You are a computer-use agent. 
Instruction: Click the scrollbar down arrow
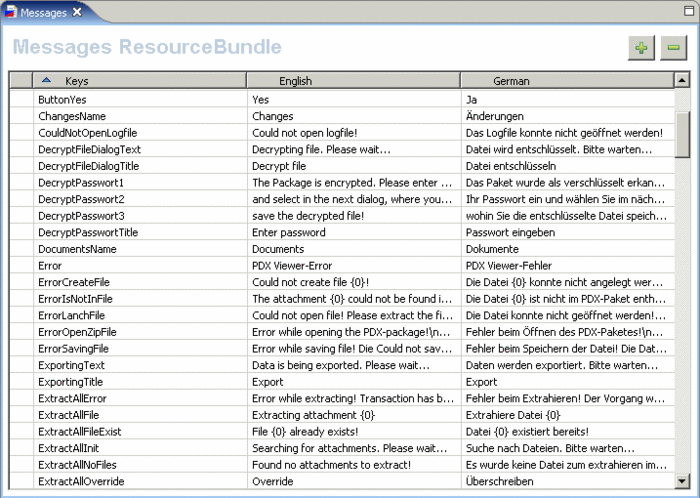[x=682, y=481]
